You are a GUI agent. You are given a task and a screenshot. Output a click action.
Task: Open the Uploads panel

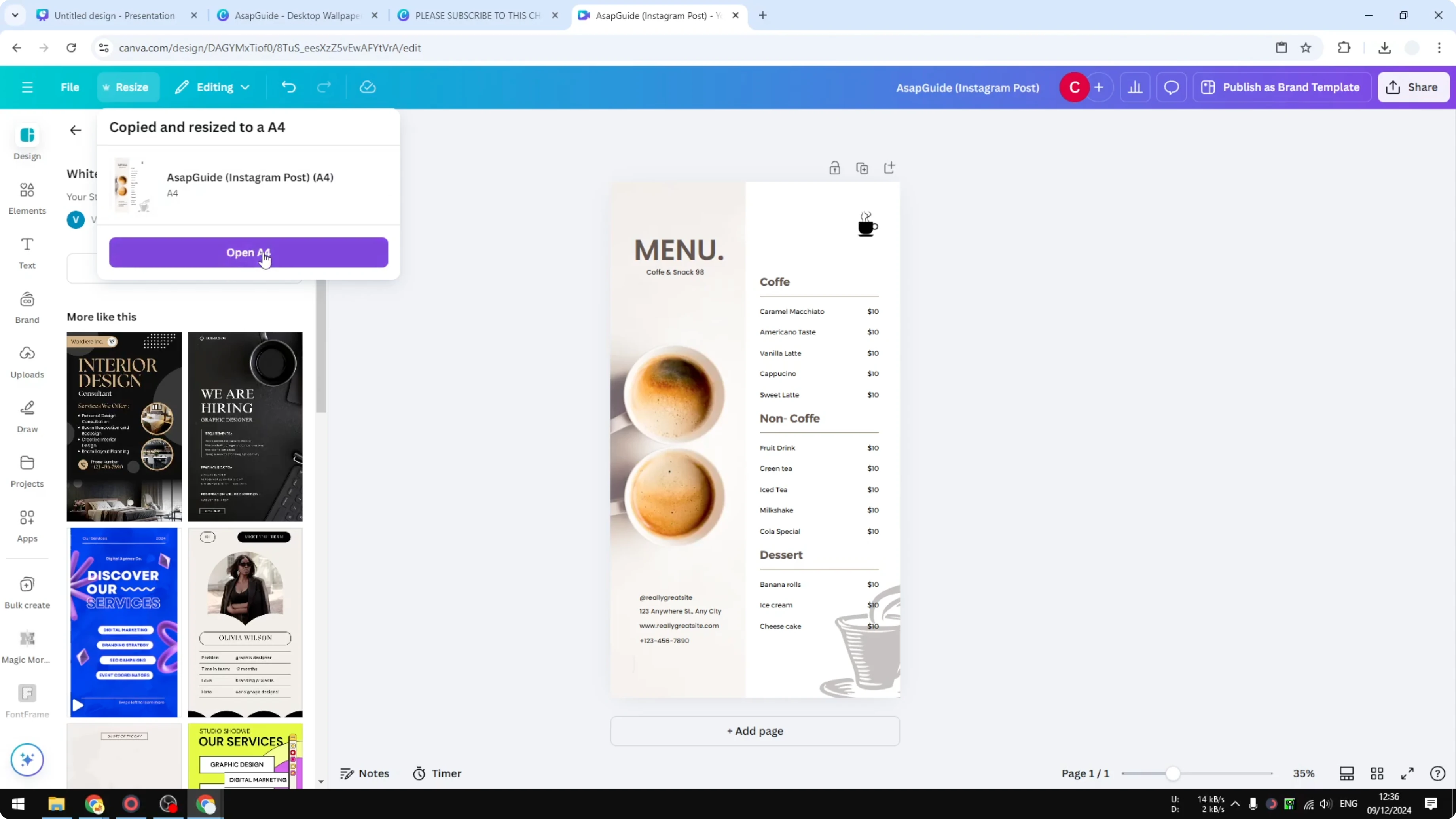[27, 362]
